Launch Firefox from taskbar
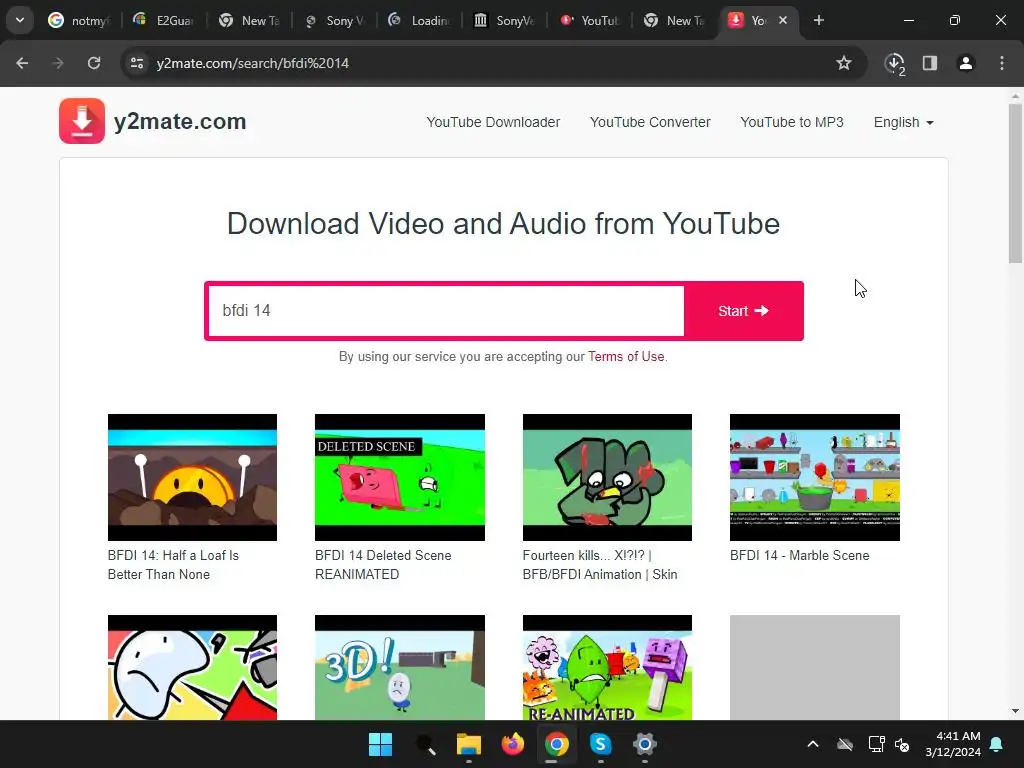Screen dimensions: 1024x768 tap(513, 744)
